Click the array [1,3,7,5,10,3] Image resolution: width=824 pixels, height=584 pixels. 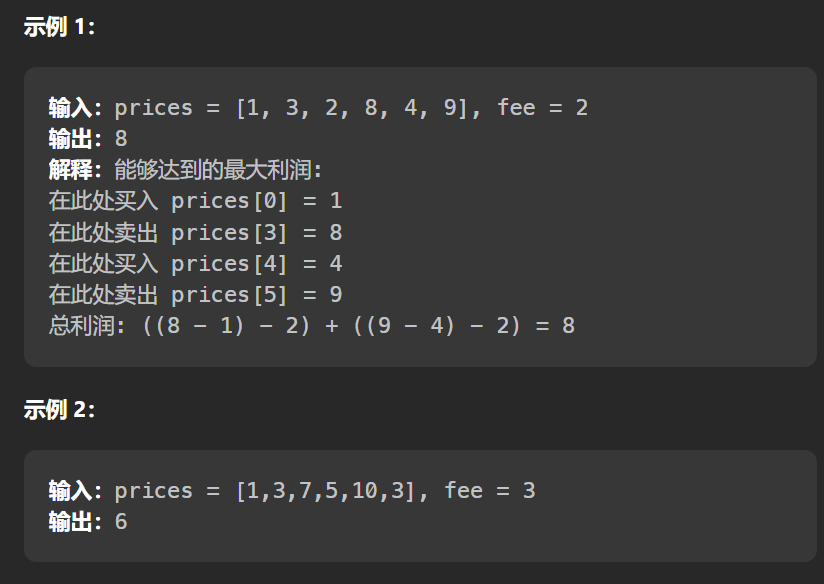[325, 491]
